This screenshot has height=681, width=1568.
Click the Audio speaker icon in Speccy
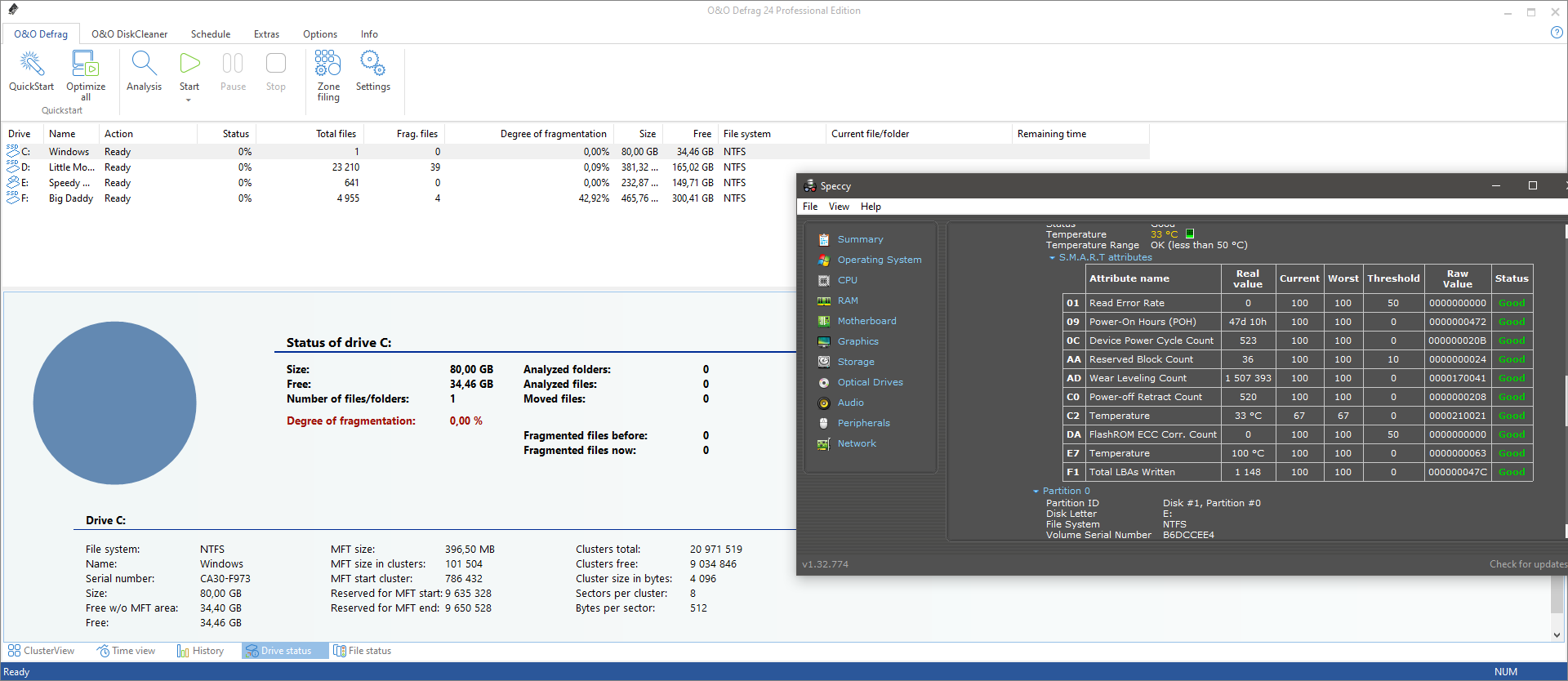click(824, 403)
